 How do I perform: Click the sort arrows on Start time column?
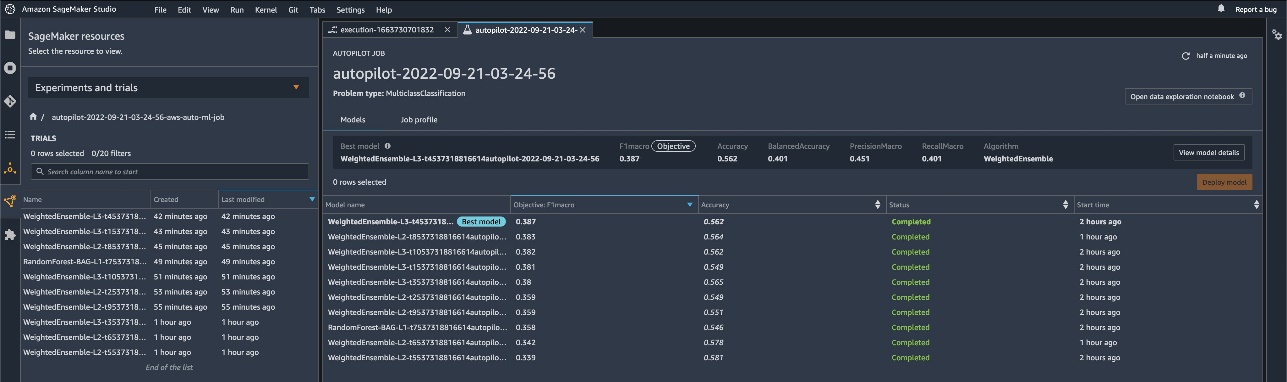pos(1257,204)
